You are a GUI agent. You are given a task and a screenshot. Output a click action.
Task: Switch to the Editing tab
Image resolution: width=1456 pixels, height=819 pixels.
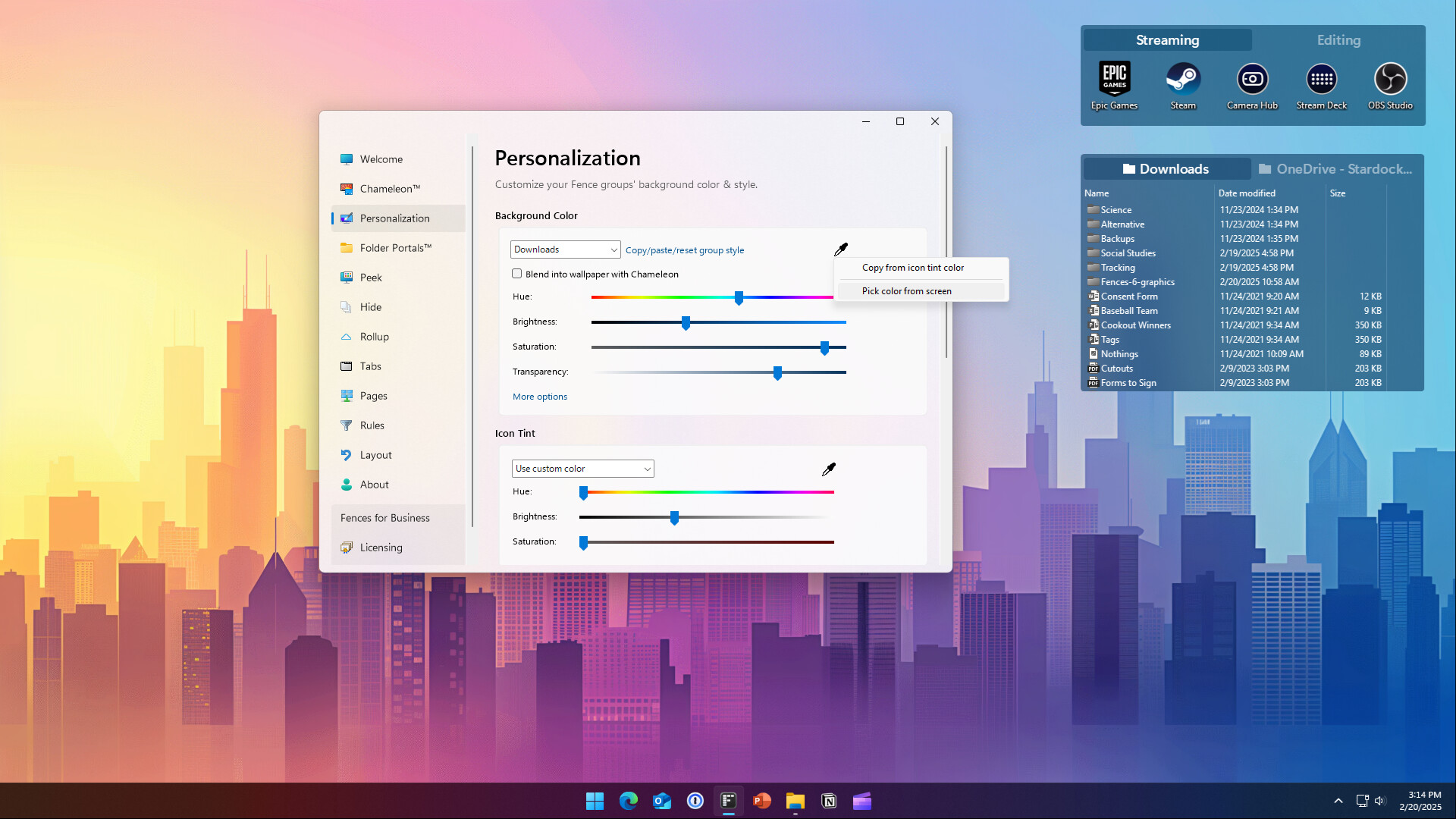tap(1338, 39)
